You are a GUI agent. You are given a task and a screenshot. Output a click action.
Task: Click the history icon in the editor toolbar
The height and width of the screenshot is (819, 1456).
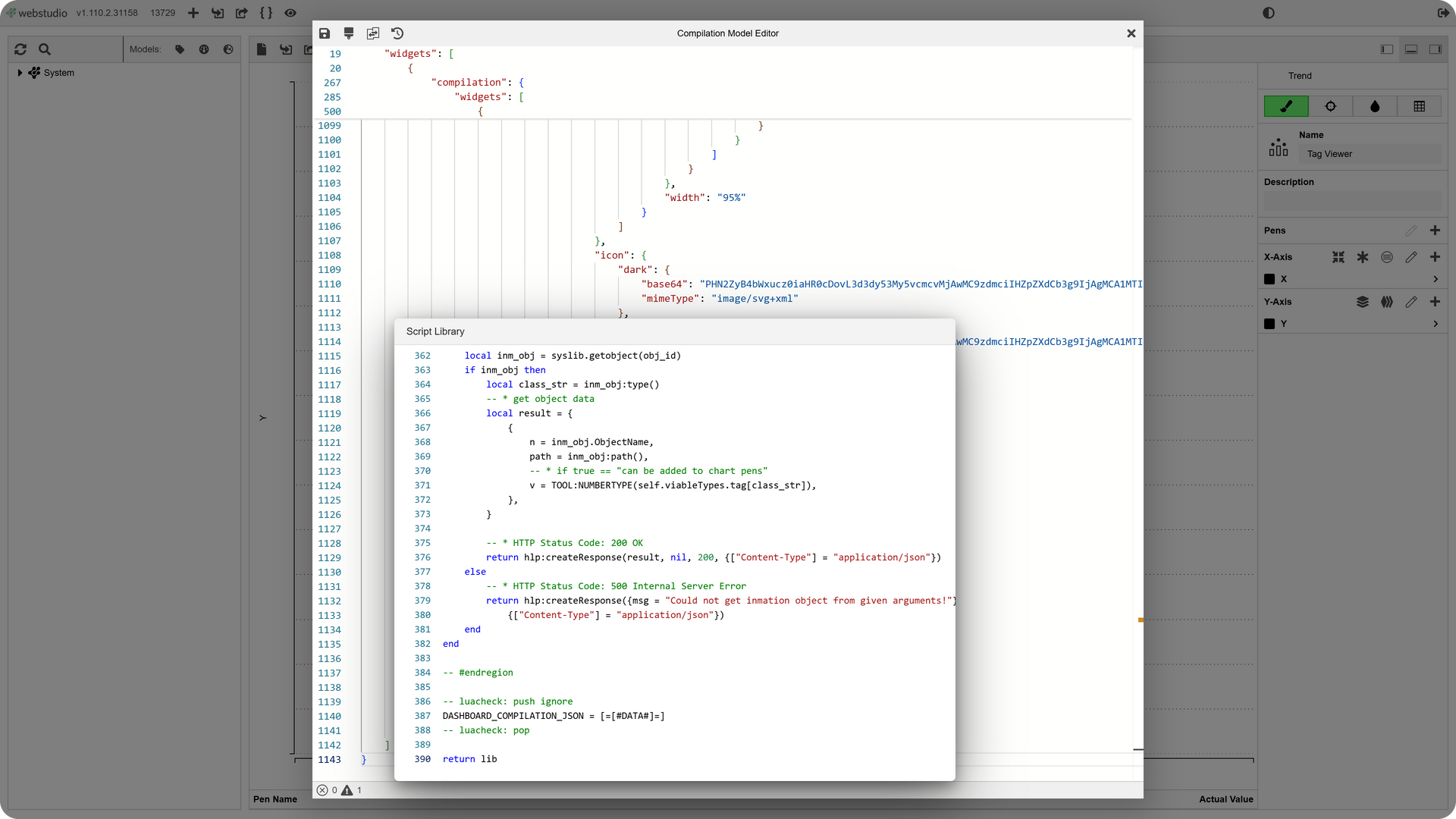point(397,33)
